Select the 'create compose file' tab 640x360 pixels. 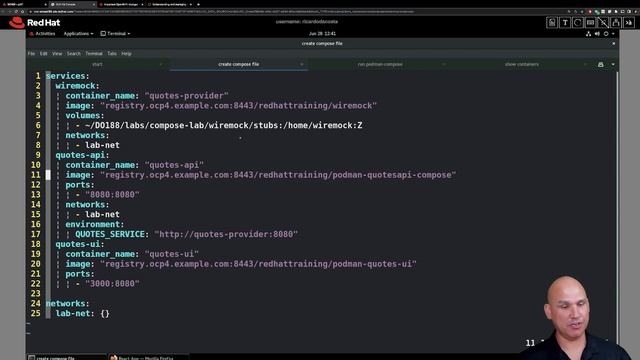238,64
